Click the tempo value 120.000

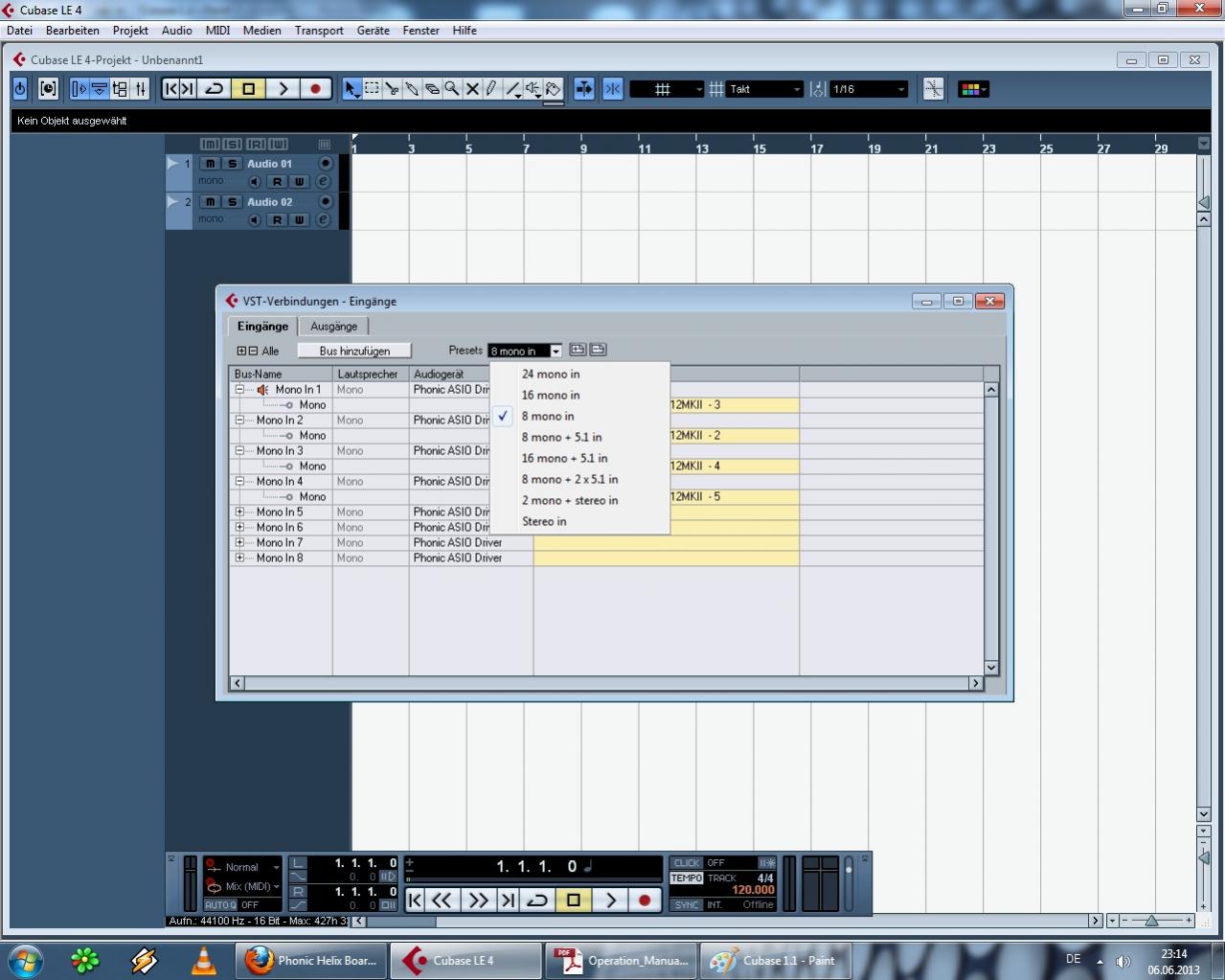point(753,890)
